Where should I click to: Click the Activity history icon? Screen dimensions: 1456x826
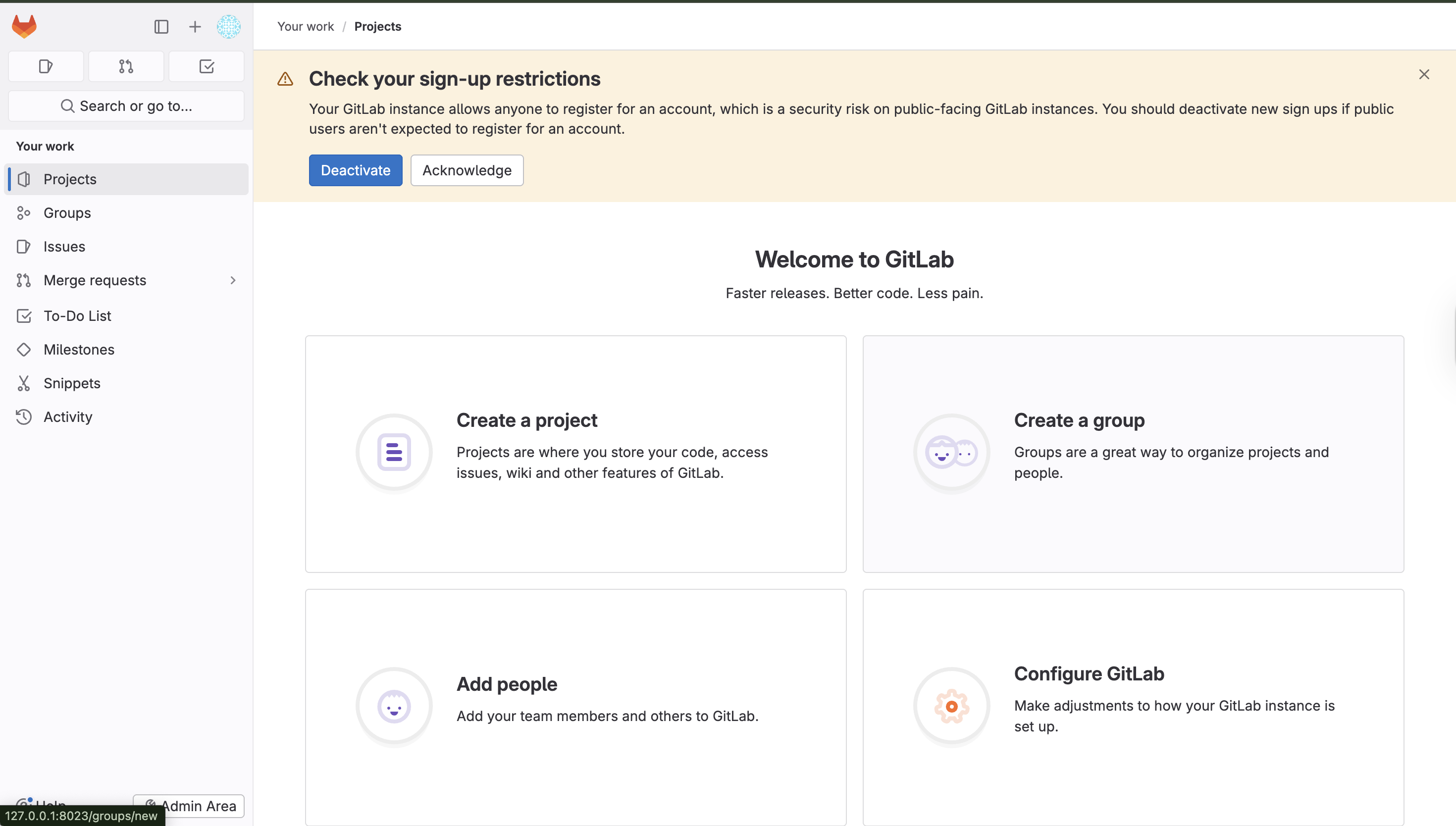[x=24, y=417]
